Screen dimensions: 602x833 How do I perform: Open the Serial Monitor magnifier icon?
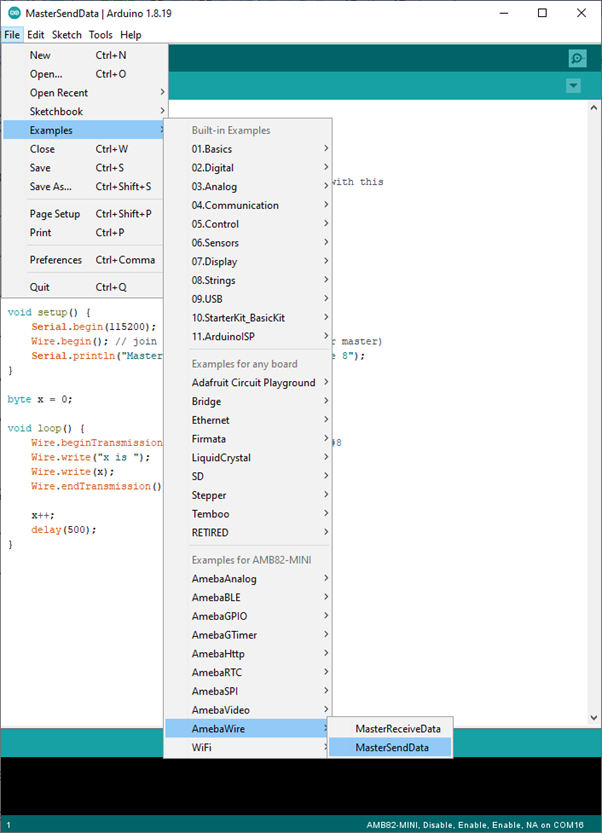coord(576,59)
